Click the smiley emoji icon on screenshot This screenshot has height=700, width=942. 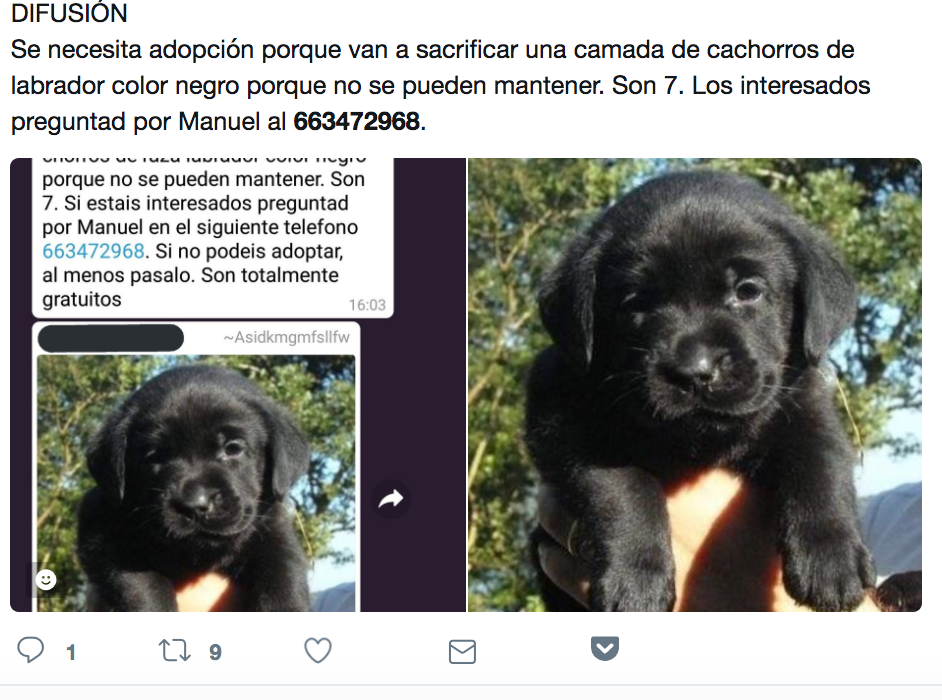point(46,580)
